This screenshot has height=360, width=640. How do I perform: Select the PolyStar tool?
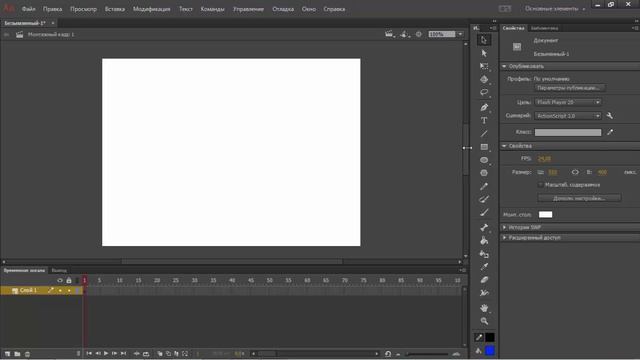(484, 173)
